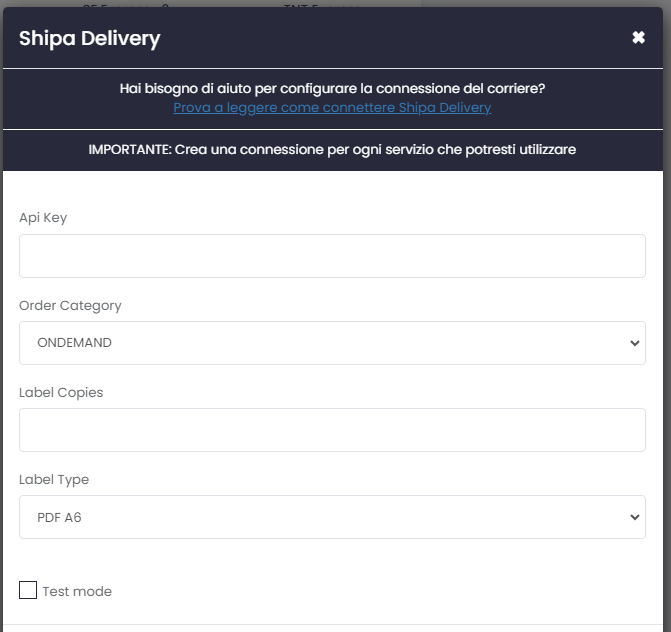Click the 'Order Category' label
Image resolution: width=671 pixels, height=632 pixels.
pos(70,306)
